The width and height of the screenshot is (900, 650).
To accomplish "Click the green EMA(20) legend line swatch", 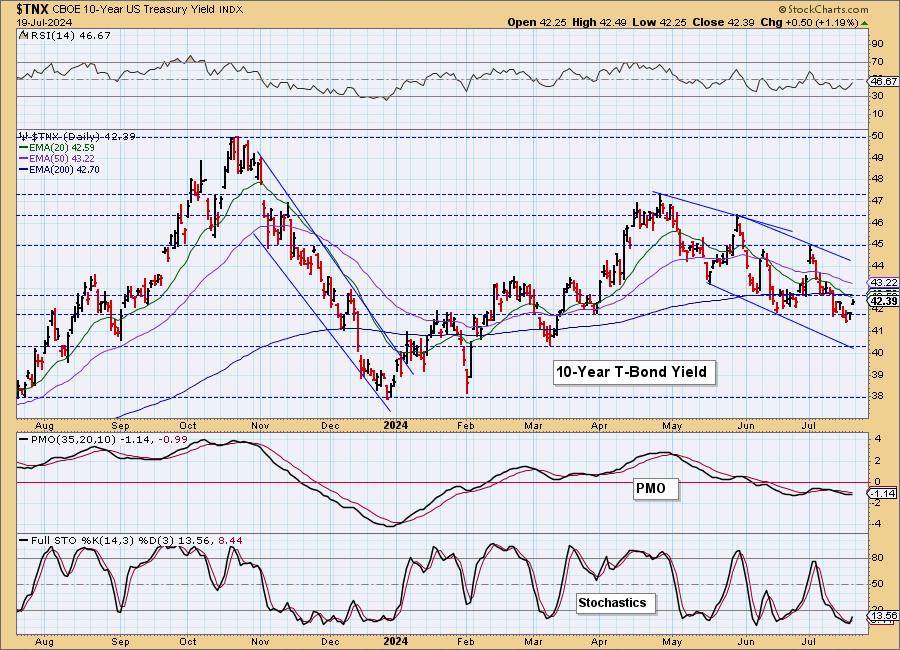I will pyautogui.click(x=24, y=148).
